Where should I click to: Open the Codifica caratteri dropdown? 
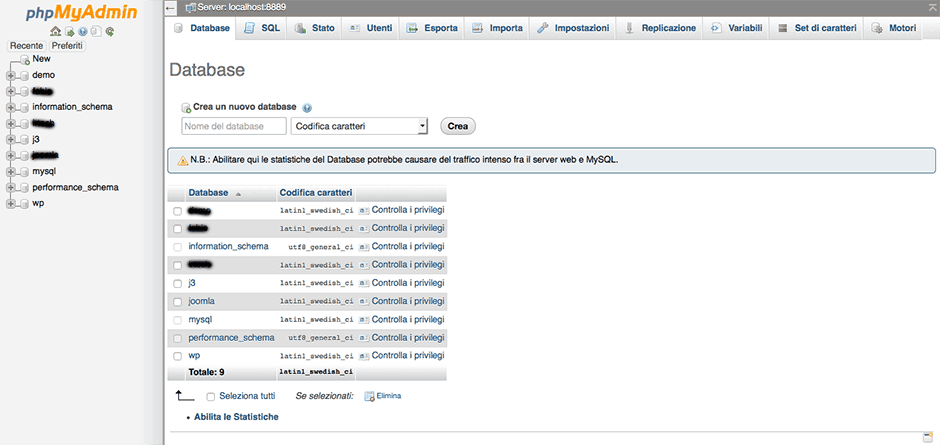pyautogui.click(x=359, y=126)
